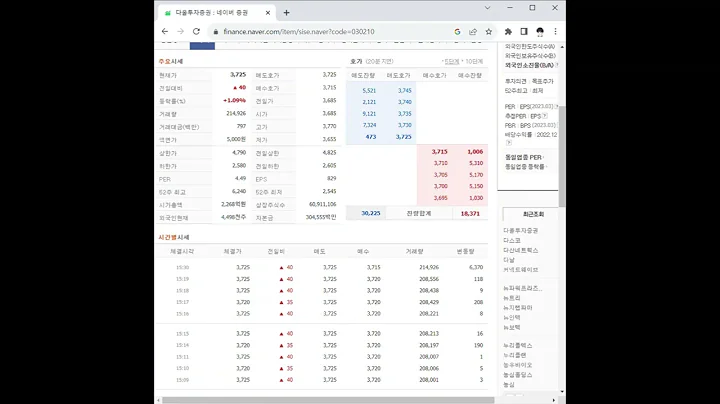Open 다산네트웍스 in recent list
The height and width of the screenshot is (404, 720).
click(521, 250)
